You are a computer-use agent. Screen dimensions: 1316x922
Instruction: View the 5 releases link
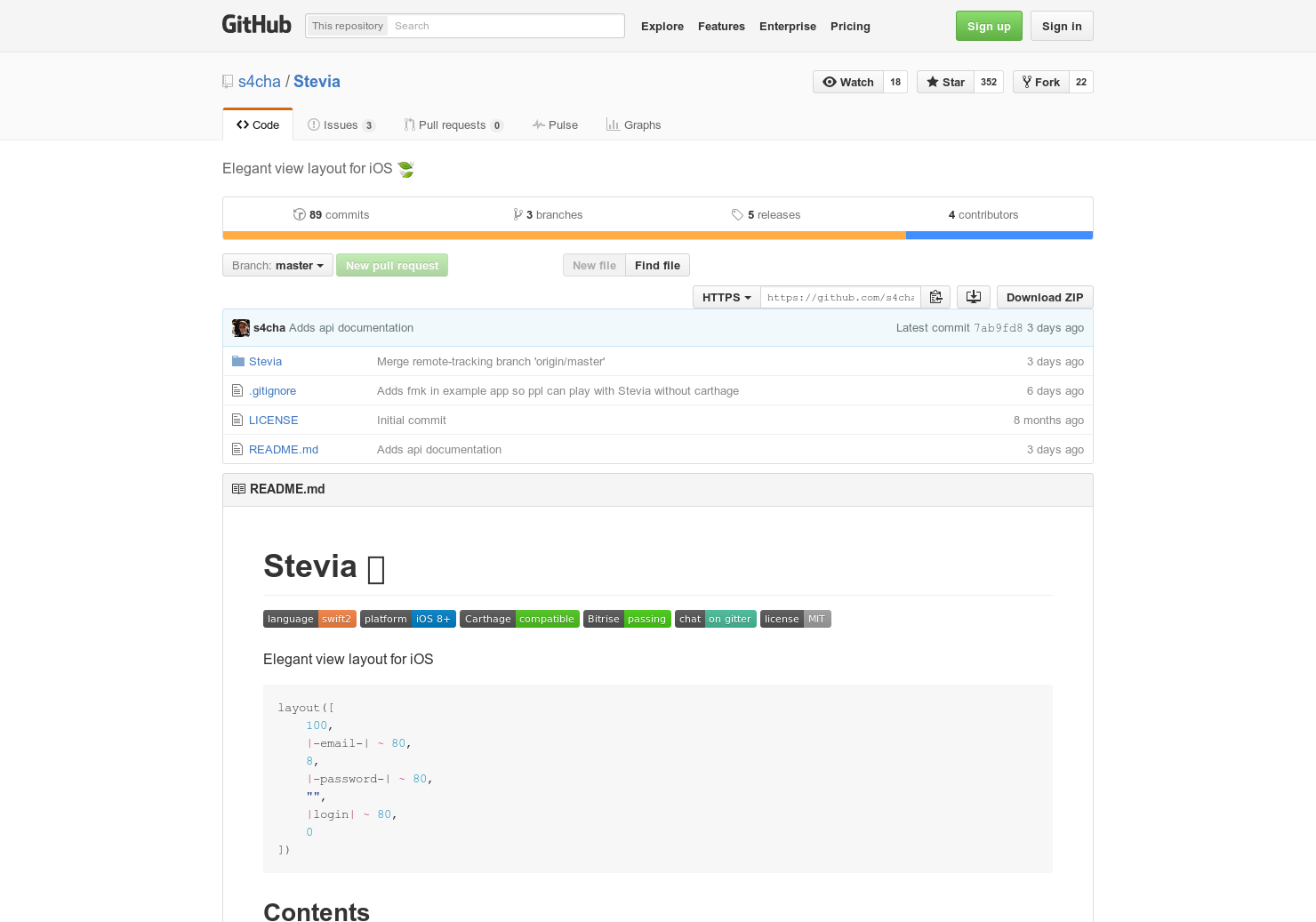pos(766,214)
